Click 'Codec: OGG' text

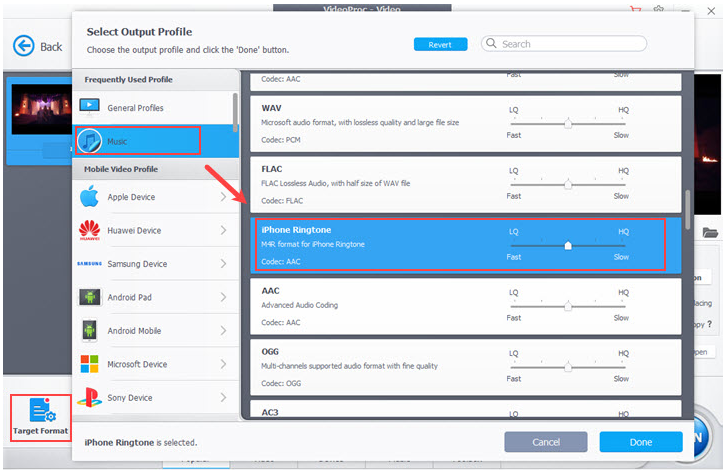point(281,383)
